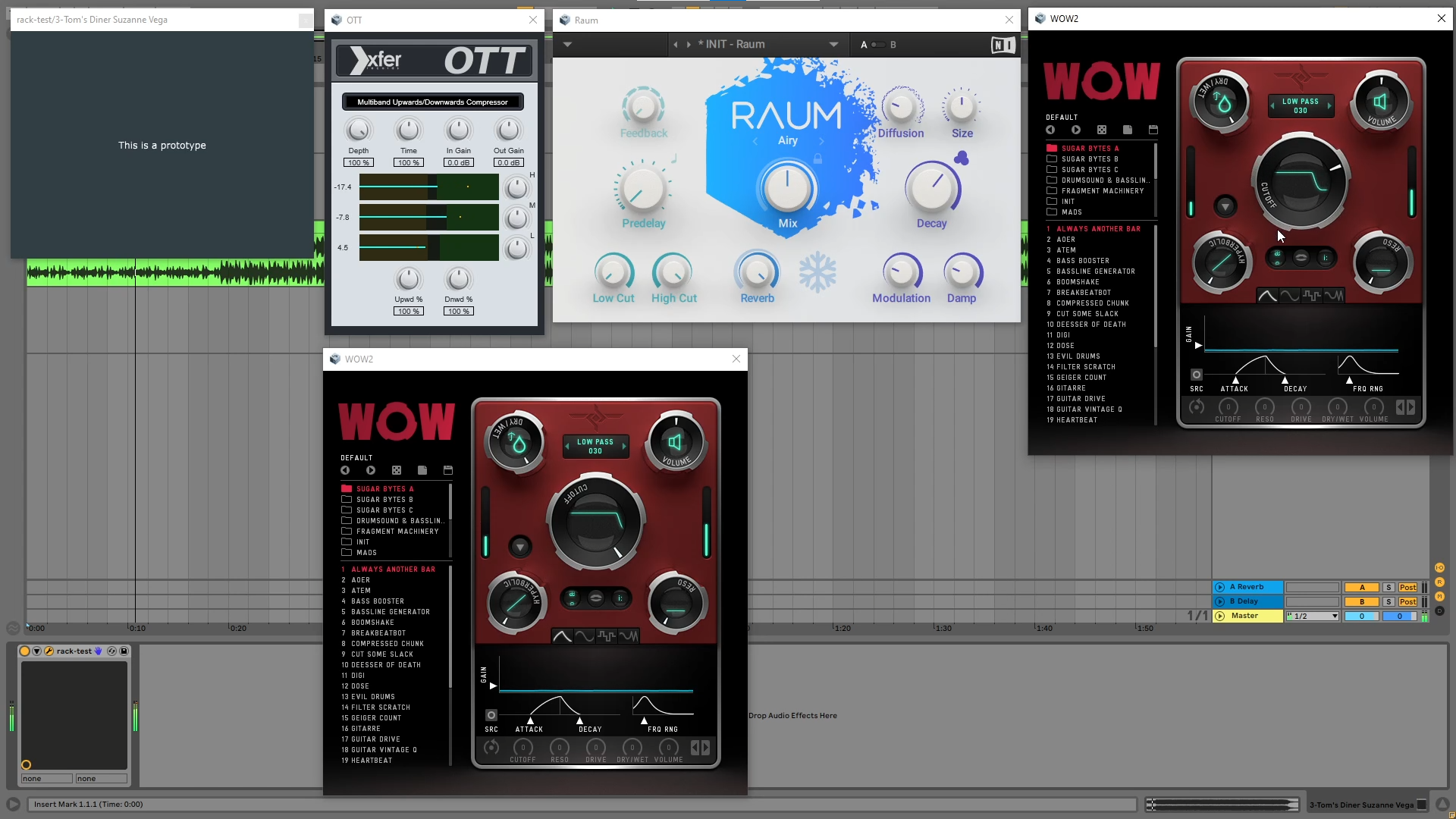The image size is (1456, 819).
Task: Open Master output 1/2 dropdown
Action: 1313,617
